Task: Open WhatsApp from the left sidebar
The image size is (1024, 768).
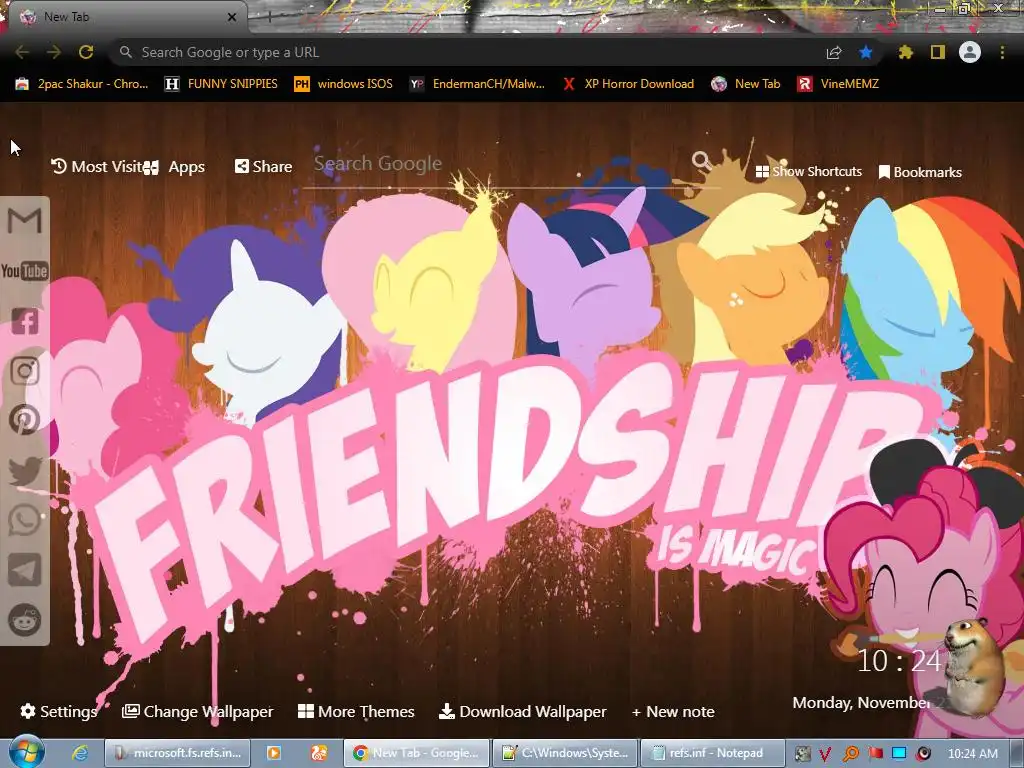Action: (x=25, y=520)
